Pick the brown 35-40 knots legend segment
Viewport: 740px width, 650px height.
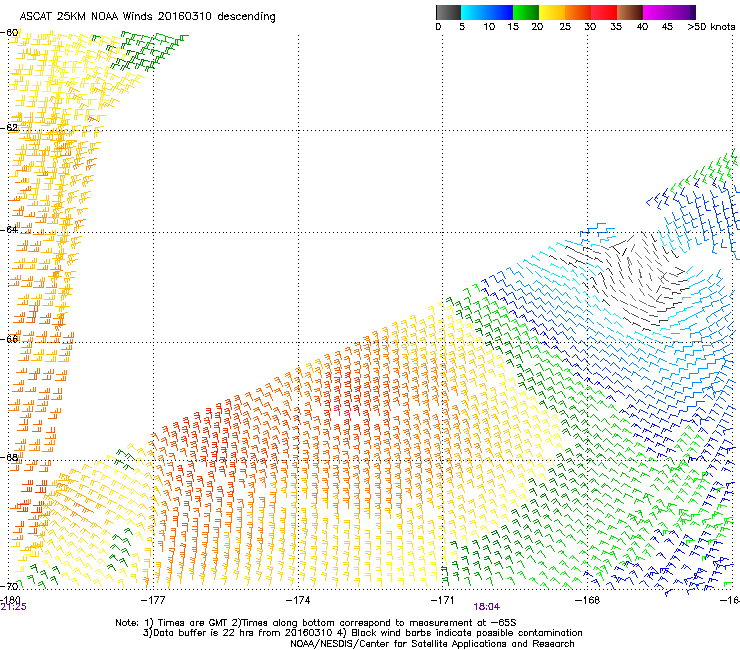pos(630,12)
